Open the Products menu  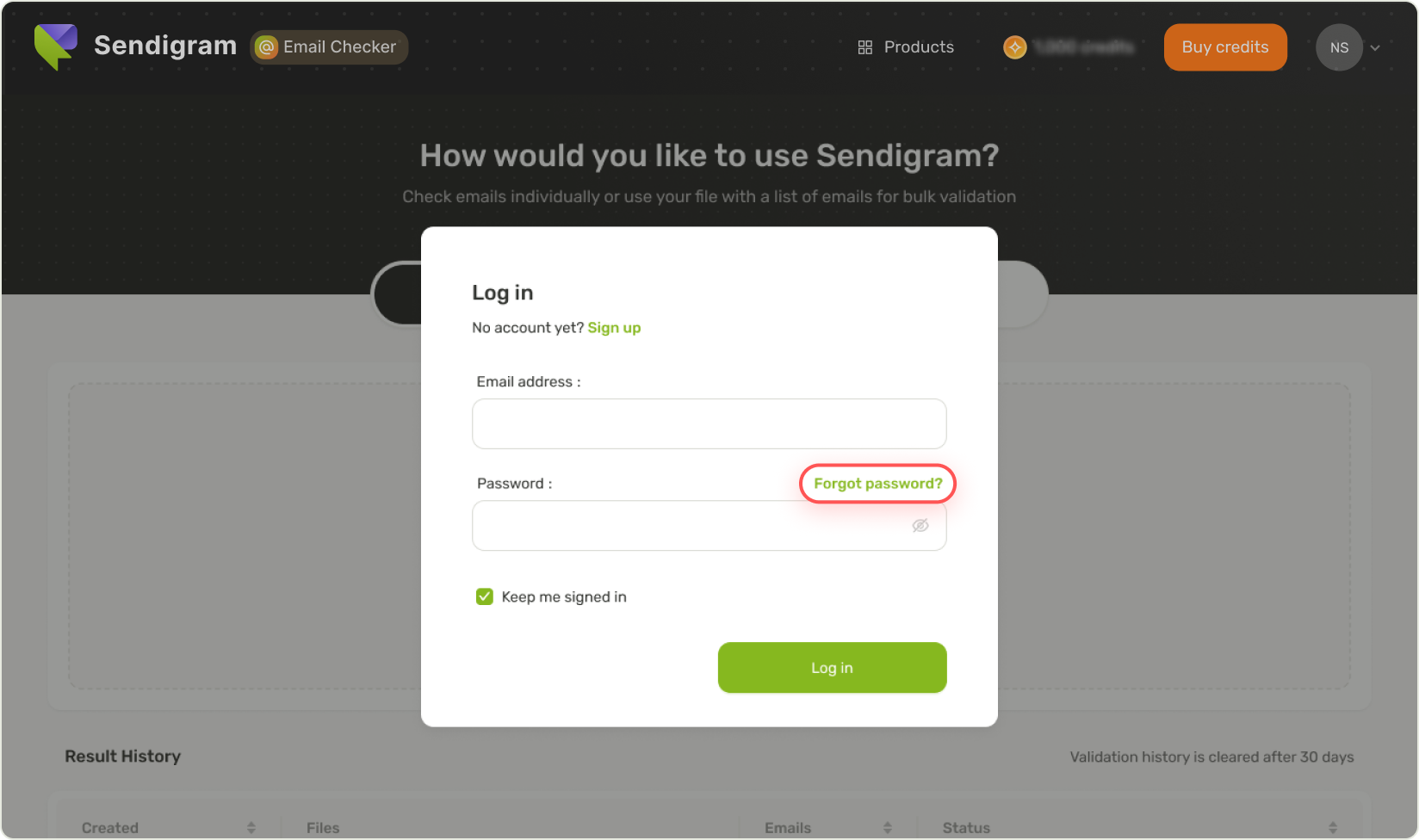906,47
